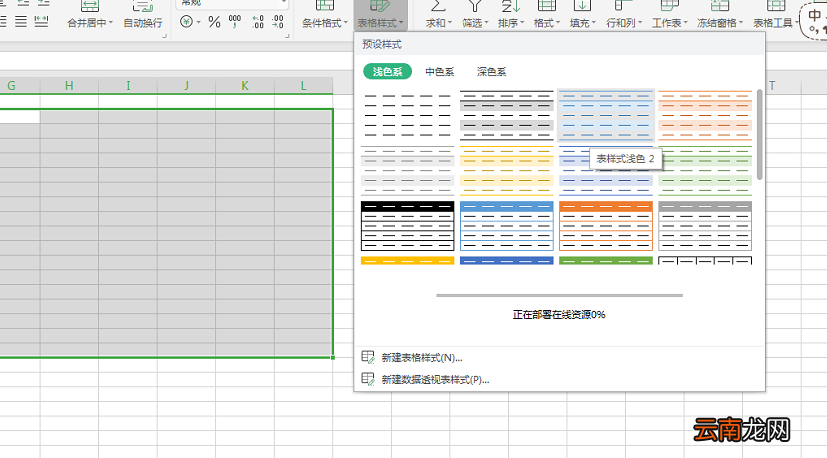Apply thousands separator (000) format icon

pyautogui.click(x=235, y=22)
